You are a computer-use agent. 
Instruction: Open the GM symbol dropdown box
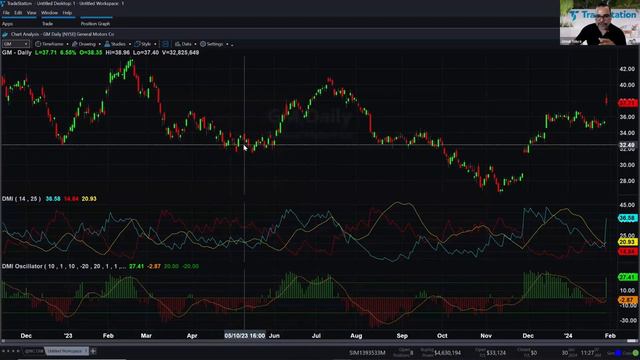coord(16,44)
